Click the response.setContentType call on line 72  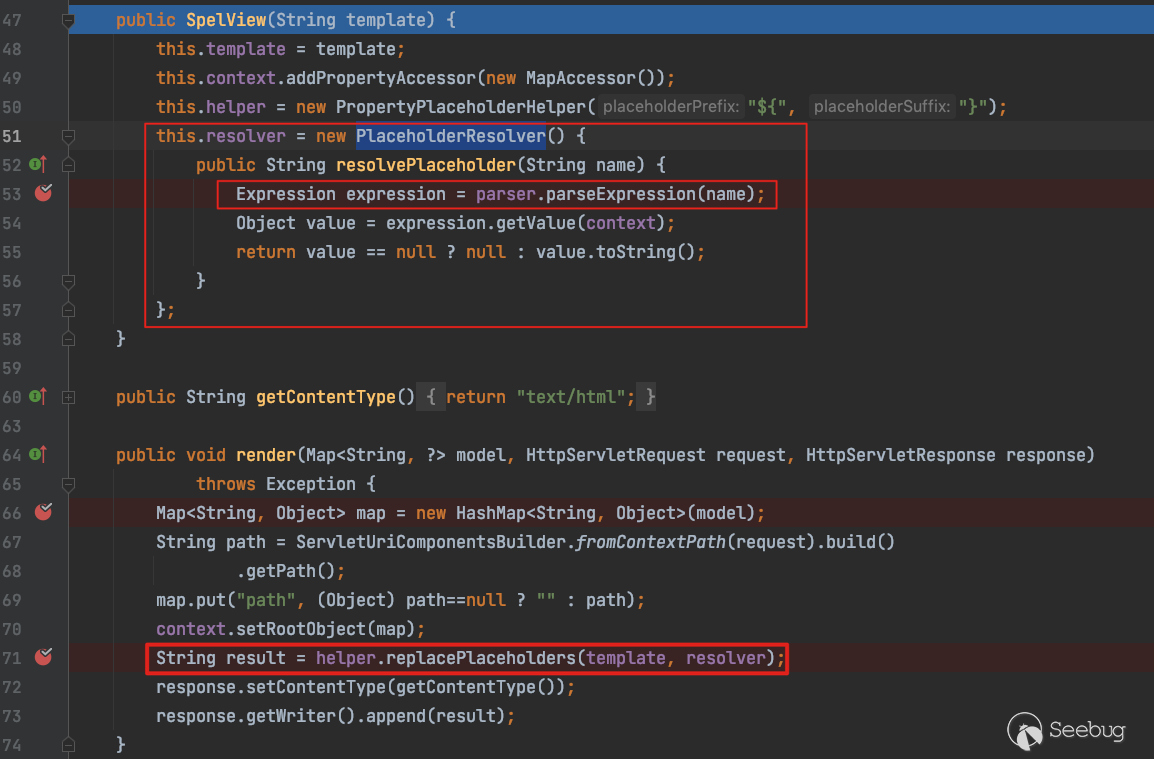[x=271, y=687]
